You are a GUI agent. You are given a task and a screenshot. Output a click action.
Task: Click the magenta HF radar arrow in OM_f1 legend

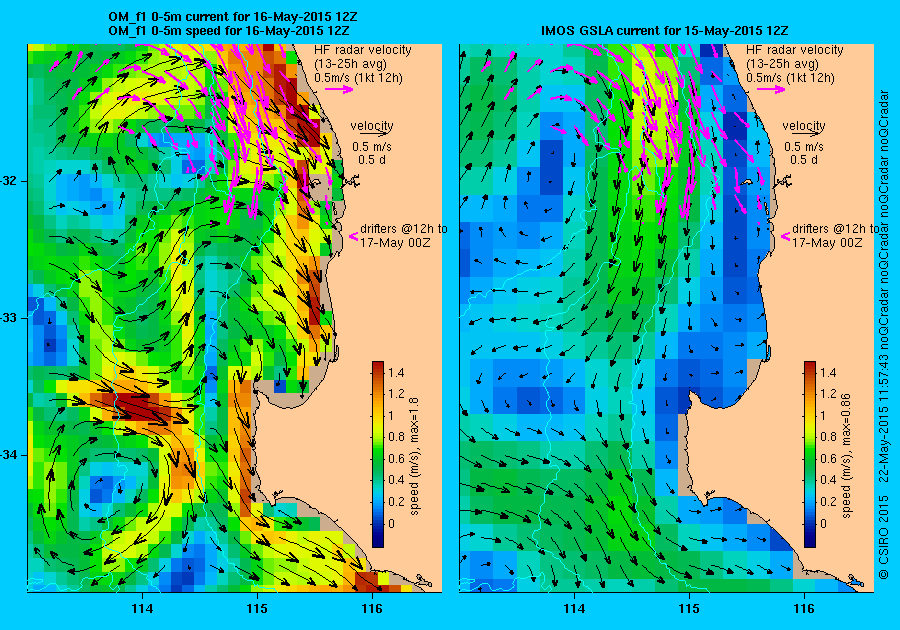[339, 89]
